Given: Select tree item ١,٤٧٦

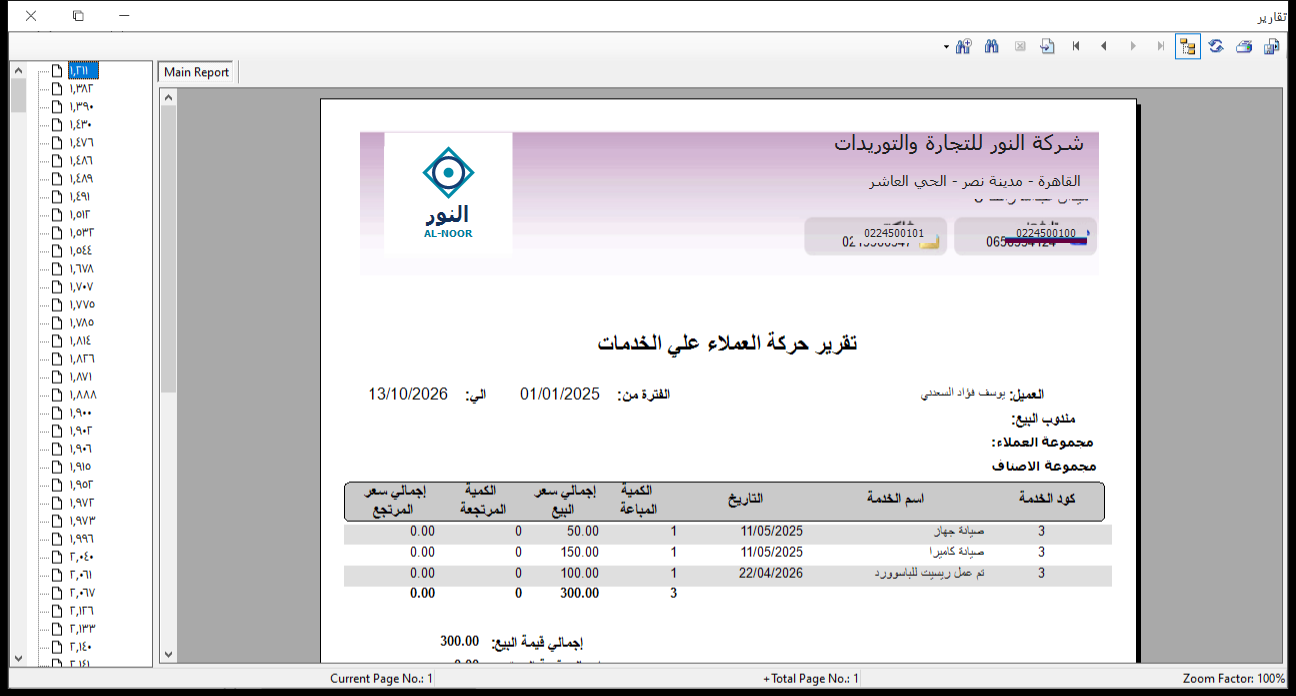Looking at the screenshot, I should pyautogui.click(x=81, y=142).
